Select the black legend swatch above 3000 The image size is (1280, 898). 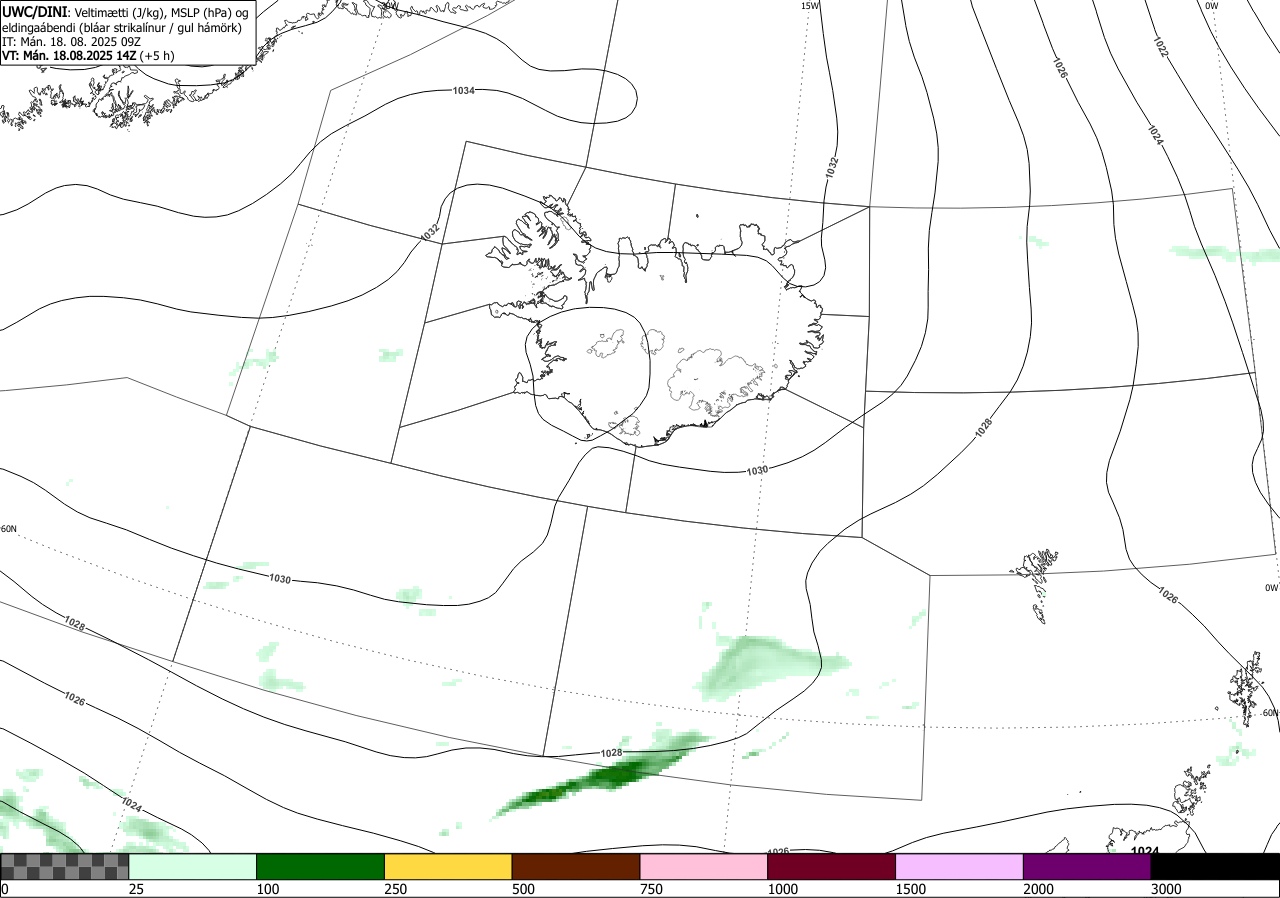pyautogui.click(x=1215, y=866)
